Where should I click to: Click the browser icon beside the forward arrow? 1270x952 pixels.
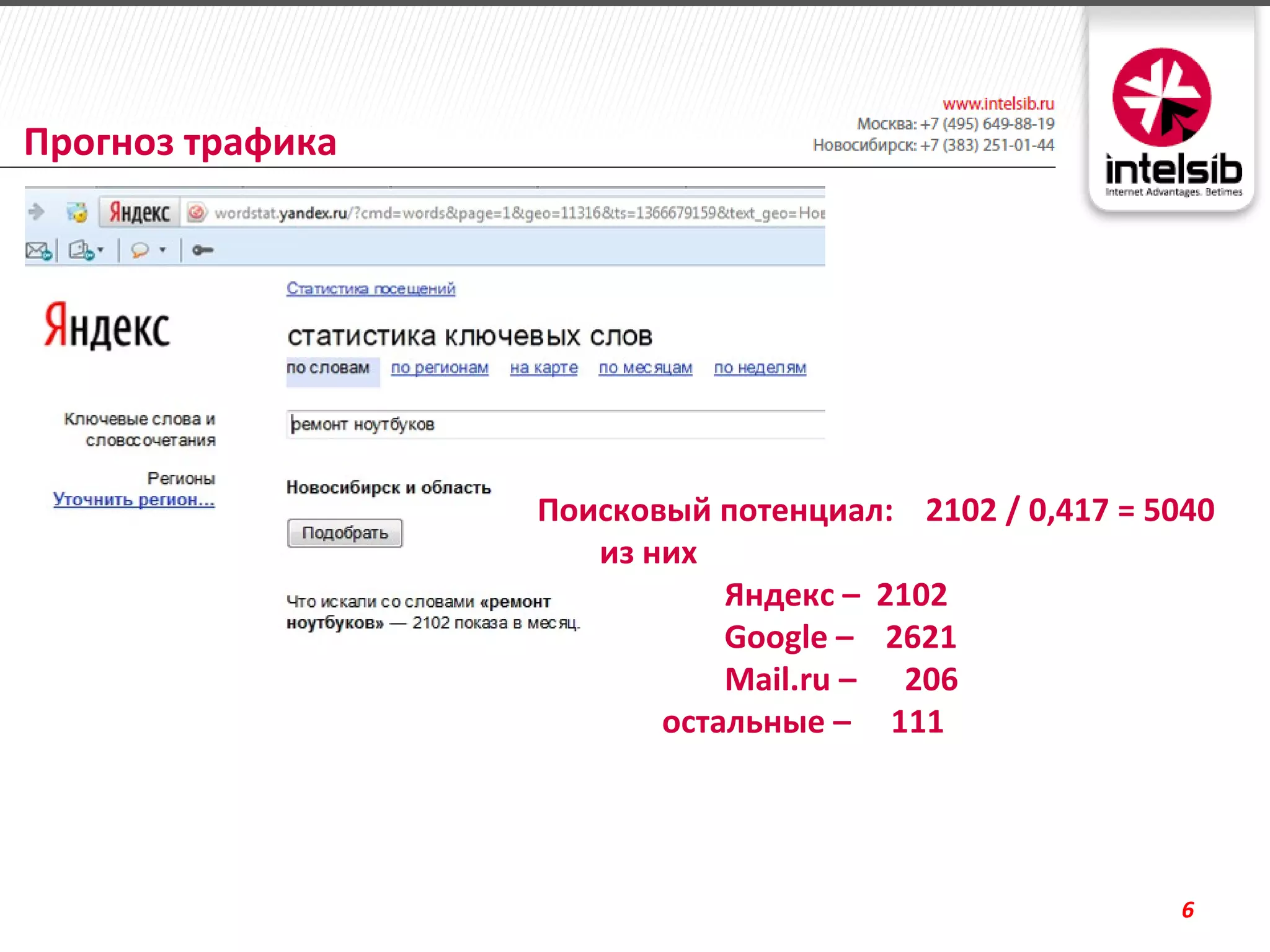(x=77, y=213)
